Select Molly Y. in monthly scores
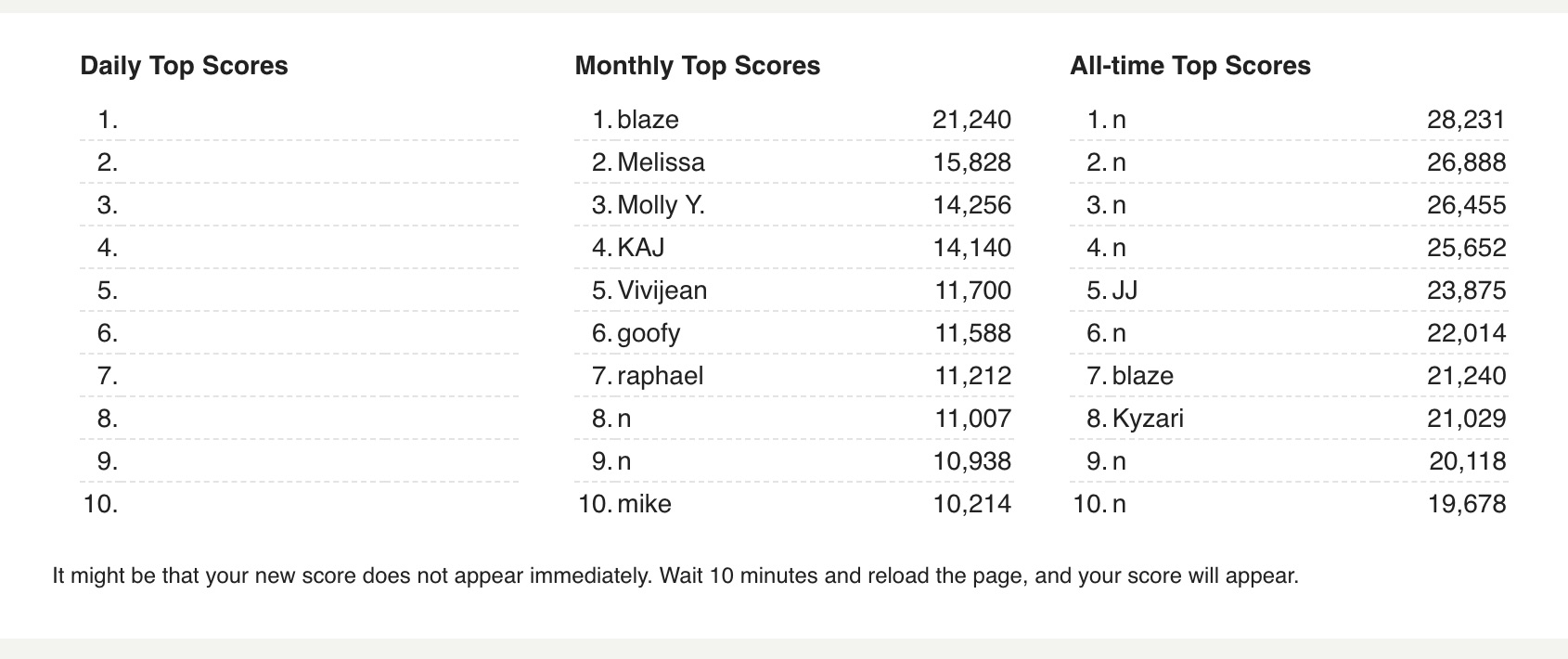Image resolution: width=1568 pixels, height=659 pixels. tap(661, 205)
